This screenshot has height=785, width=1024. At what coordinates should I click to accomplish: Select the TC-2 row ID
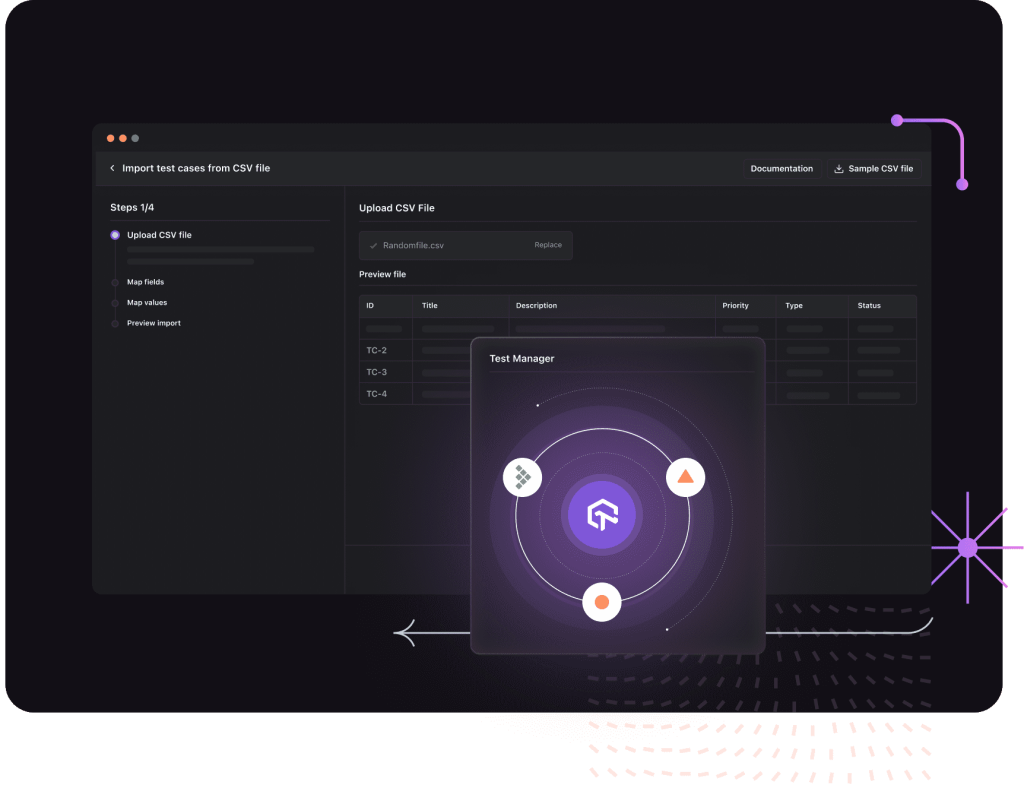[376, 351]
